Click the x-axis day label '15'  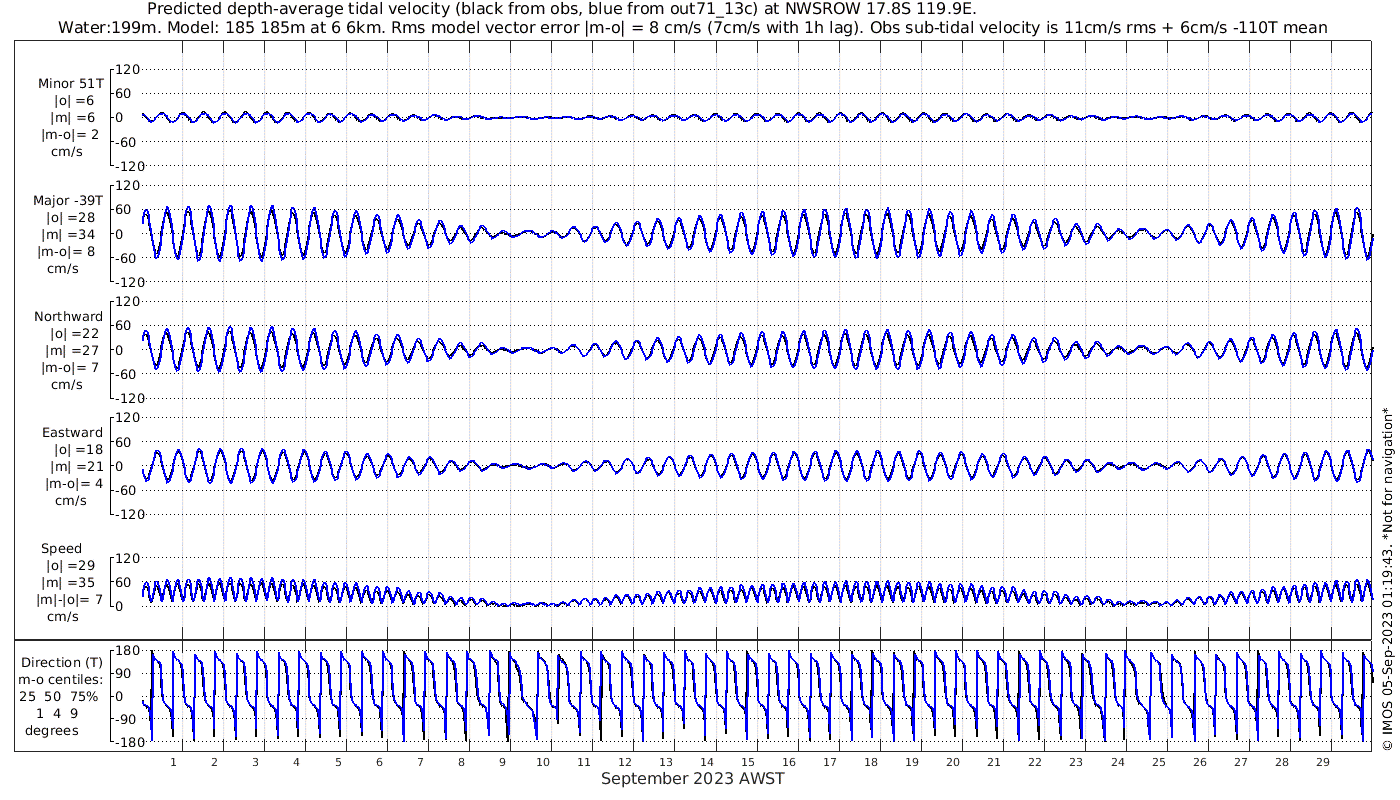coord(748,762)
